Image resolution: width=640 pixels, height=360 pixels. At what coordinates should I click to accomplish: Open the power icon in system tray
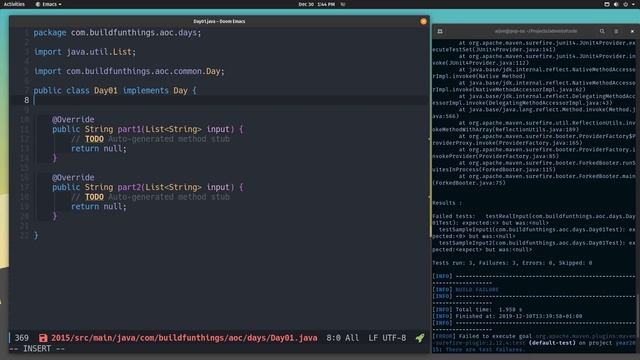(x=625, y=4)
